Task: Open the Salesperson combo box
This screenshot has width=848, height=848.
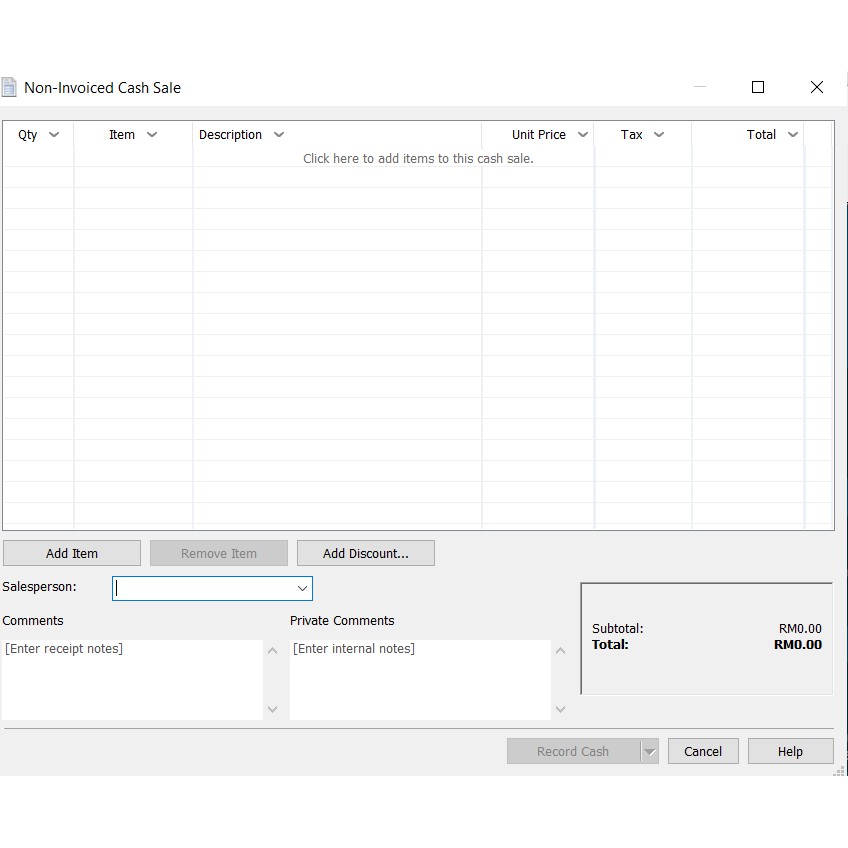Action: pos(301,588)
